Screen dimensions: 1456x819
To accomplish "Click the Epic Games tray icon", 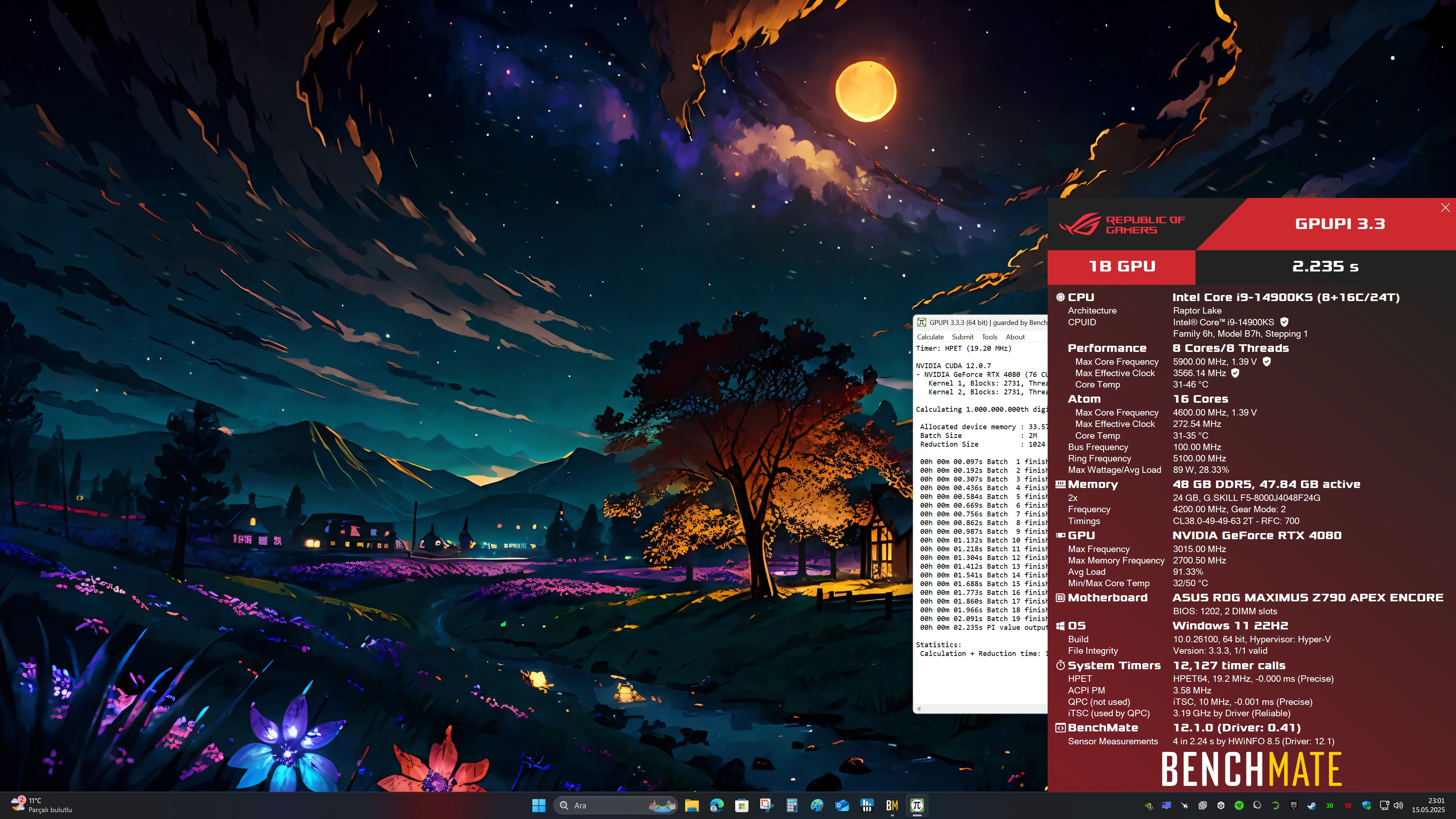I will (1294, 805).
